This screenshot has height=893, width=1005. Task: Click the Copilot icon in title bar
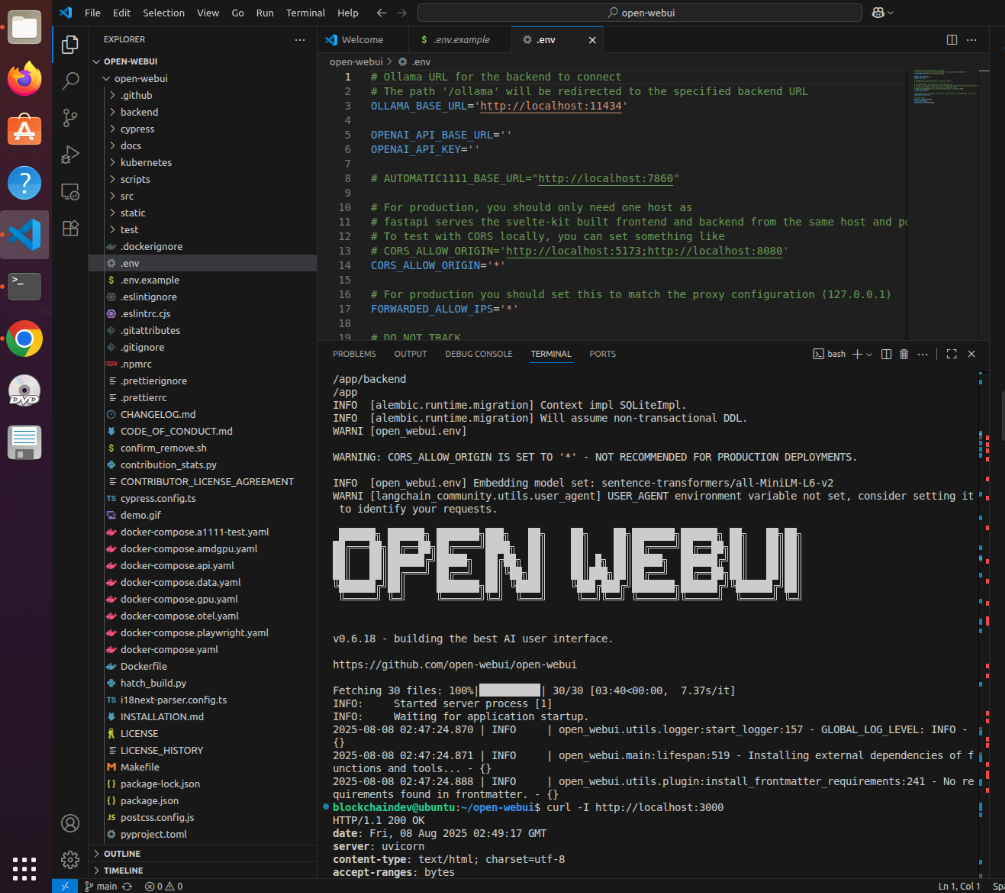(878, 13)
